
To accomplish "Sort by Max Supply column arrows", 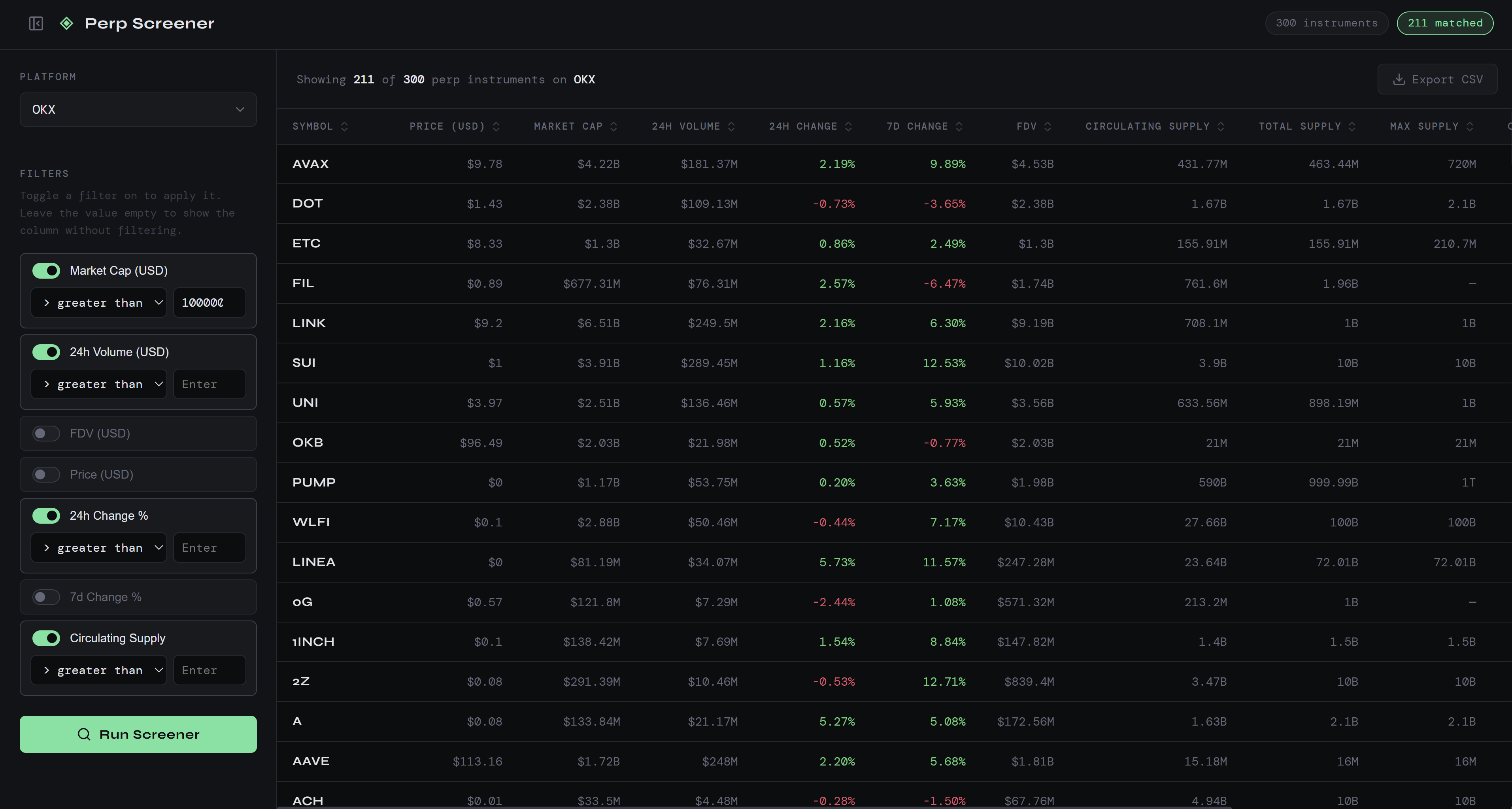I will pyautogui.click(x=1470, y=127).
